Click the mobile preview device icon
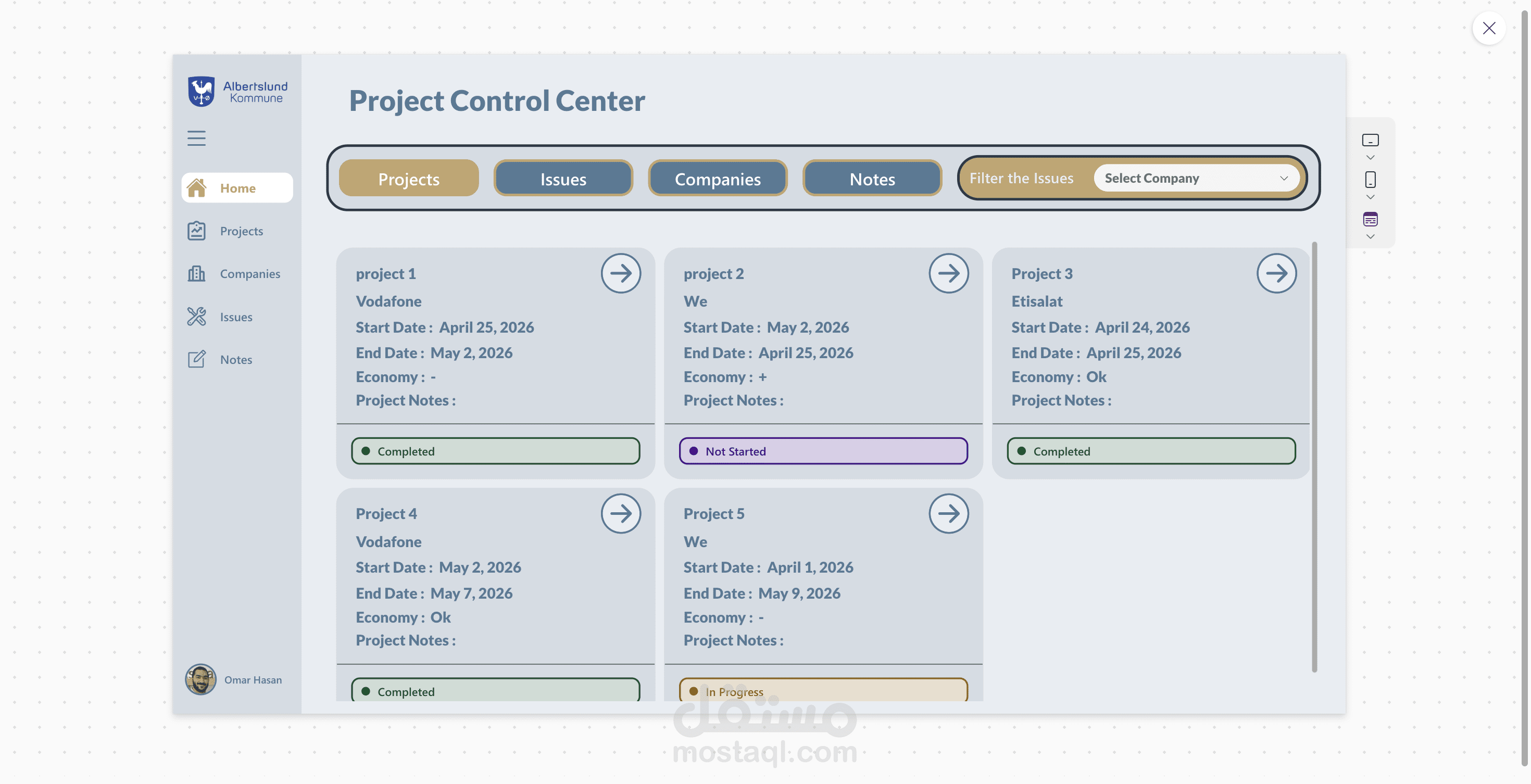 (x=1370, y=180)
